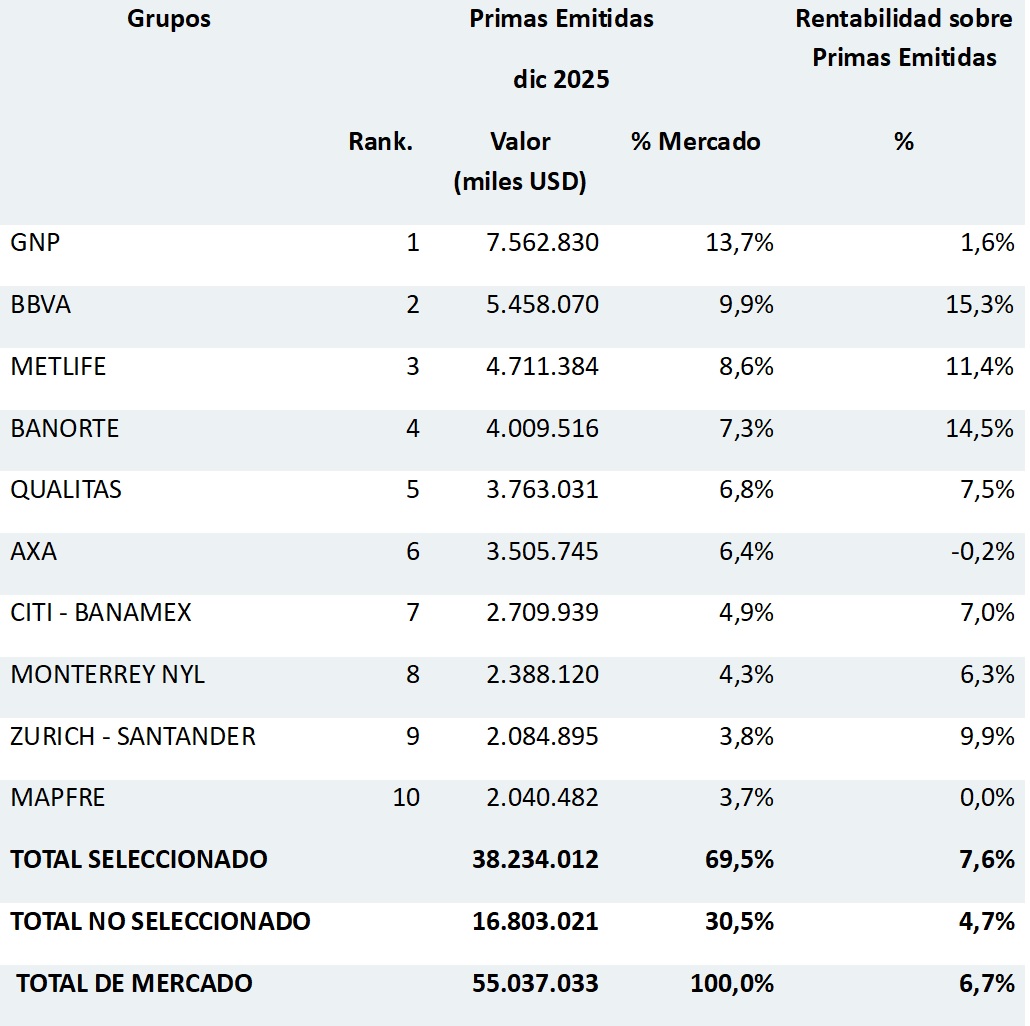Screen dimensions: 1030x1026
Task: Click MAPFRE's rank number 10
Action: pos(406,798)
